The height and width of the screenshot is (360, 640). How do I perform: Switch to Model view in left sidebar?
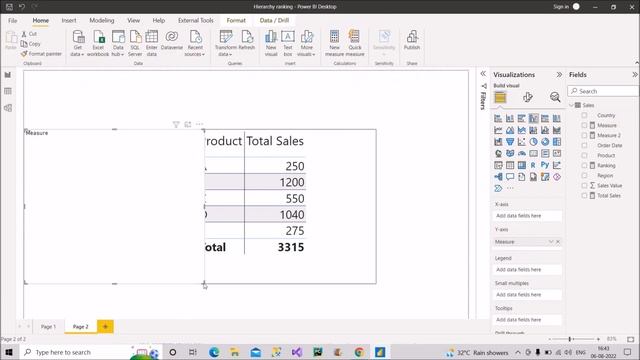pyautogui.click(x=8, y=108)
